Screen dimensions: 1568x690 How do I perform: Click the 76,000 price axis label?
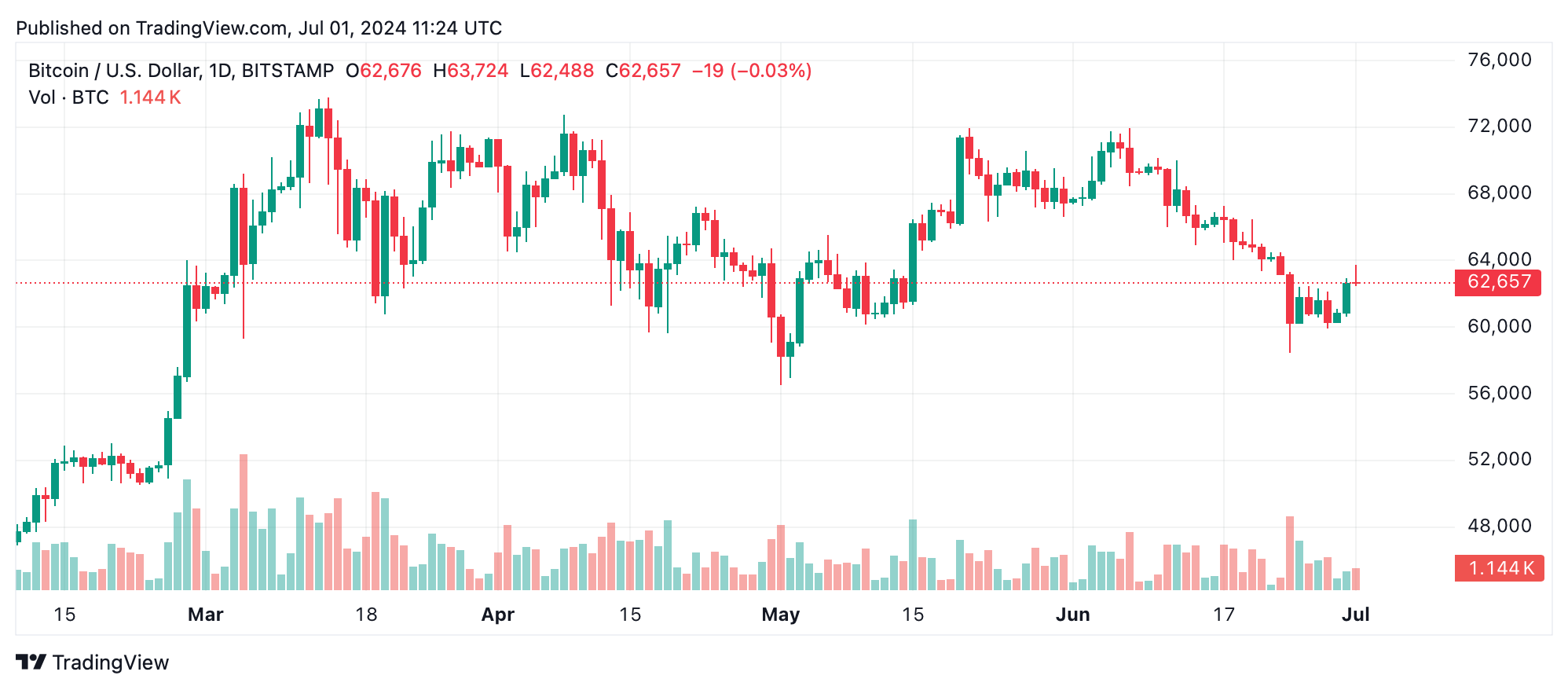[1499, 60]
